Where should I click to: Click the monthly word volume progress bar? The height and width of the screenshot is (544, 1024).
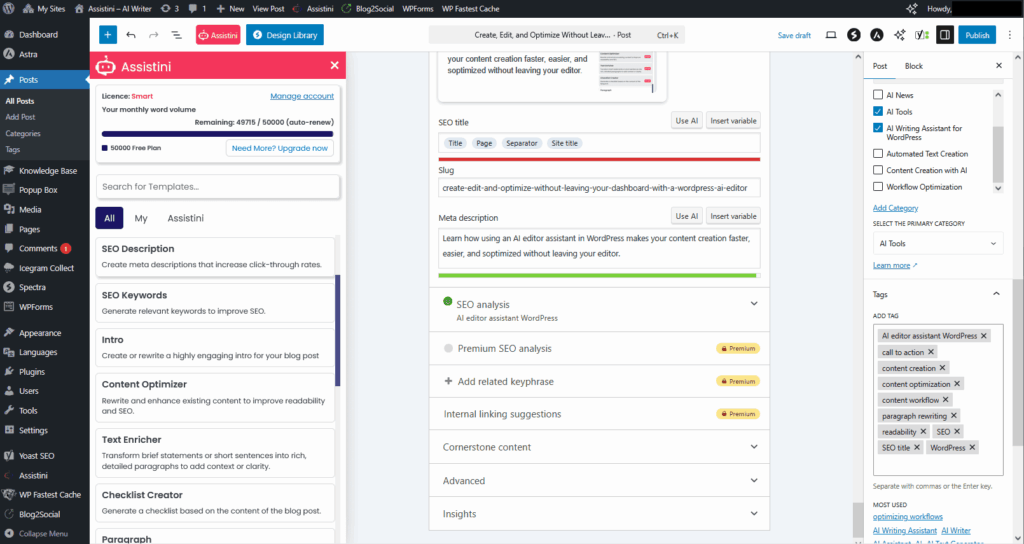click(217, 134)
